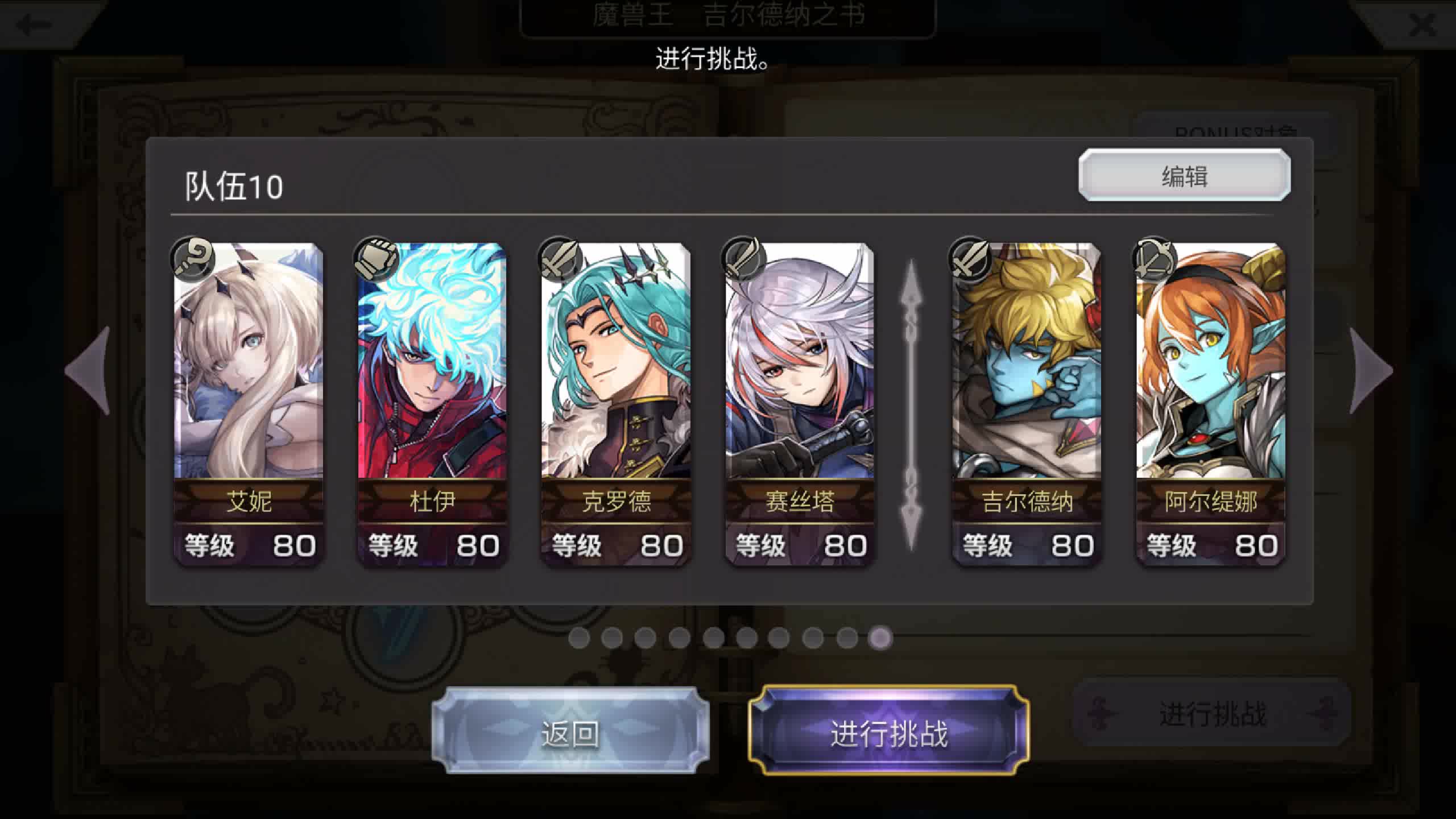Viewport: 1456px width, 819px height.
Task: Click the swap arrows divider between party groups
Action: [x=911, y=405]
